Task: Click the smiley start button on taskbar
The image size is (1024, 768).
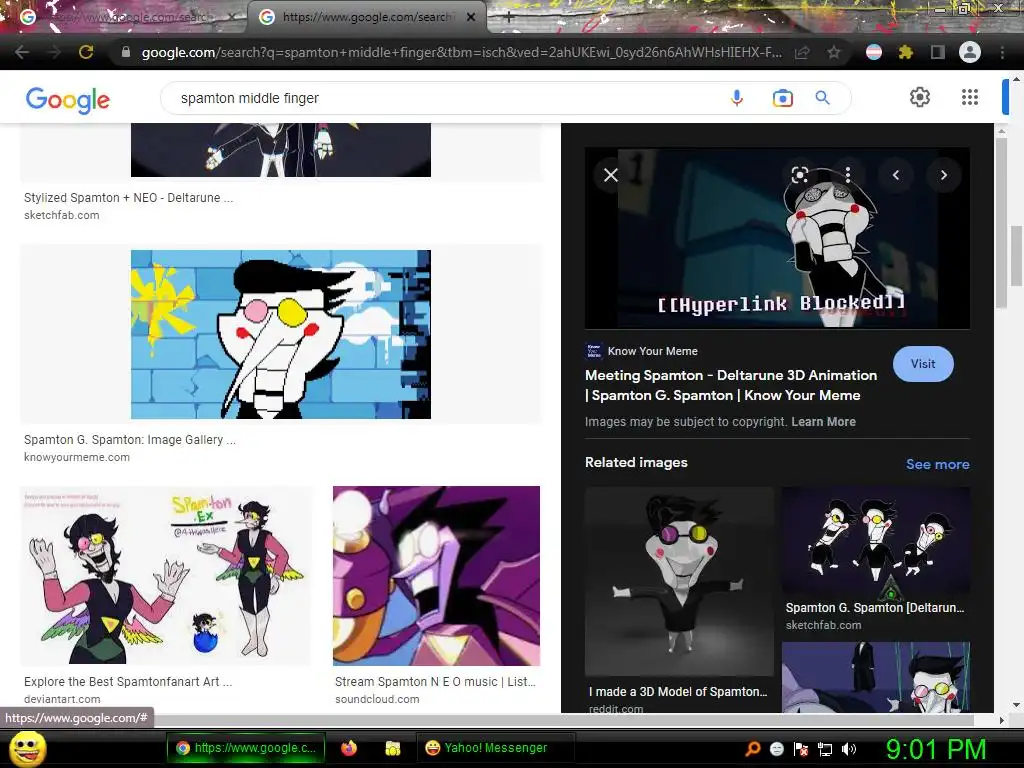Action: (x=27, y=748)
